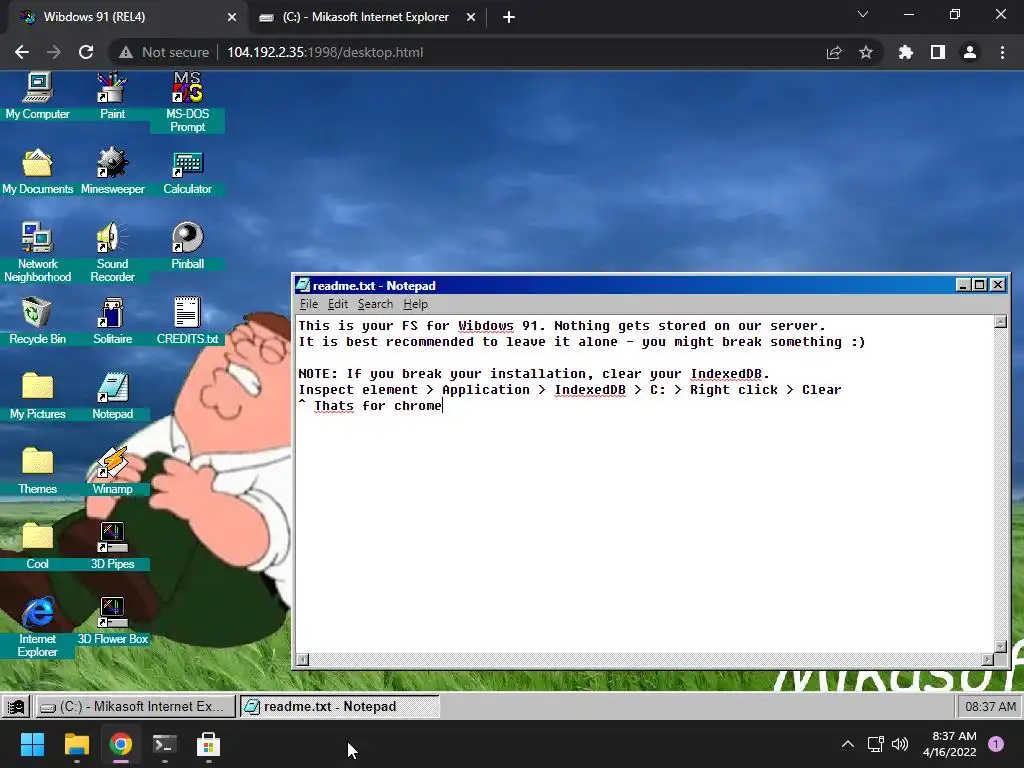This screenshot has width=1024, height=768.
Task: Open File Explorer from the taskbar
Action: pos(76,744)
